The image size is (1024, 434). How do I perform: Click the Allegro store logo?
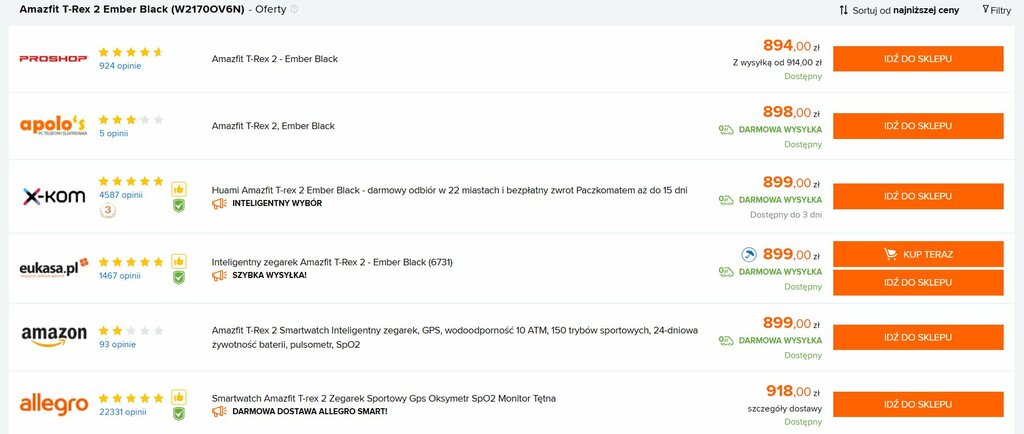54,404
